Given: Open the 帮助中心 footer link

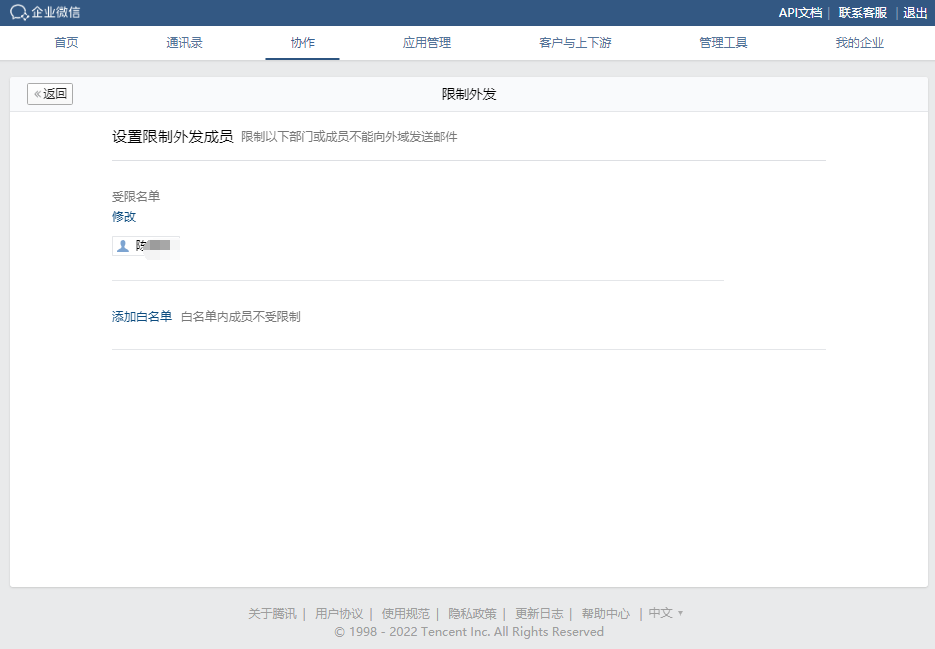Looking at the screenshot, I should click(605, 614).
